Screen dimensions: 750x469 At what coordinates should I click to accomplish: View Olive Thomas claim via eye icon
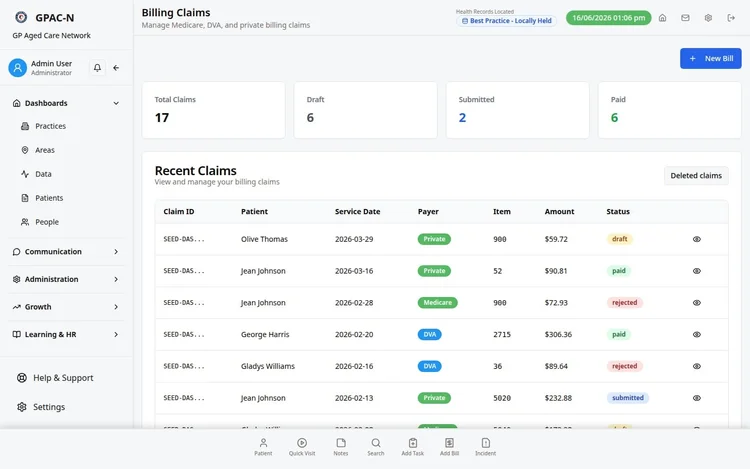[697, 239]
